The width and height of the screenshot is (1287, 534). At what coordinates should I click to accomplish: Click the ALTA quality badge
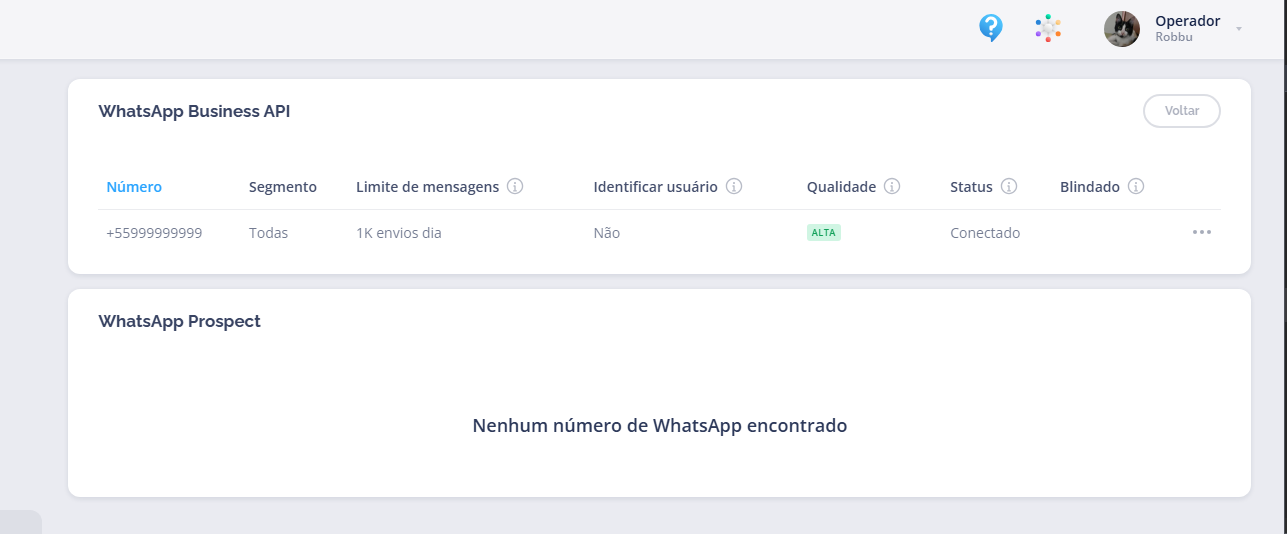(824, 232)
